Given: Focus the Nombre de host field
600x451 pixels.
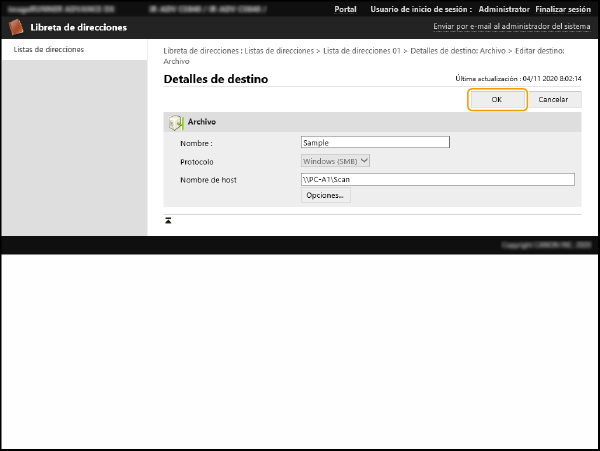Looking at the screenshot, I should (437, 180).
